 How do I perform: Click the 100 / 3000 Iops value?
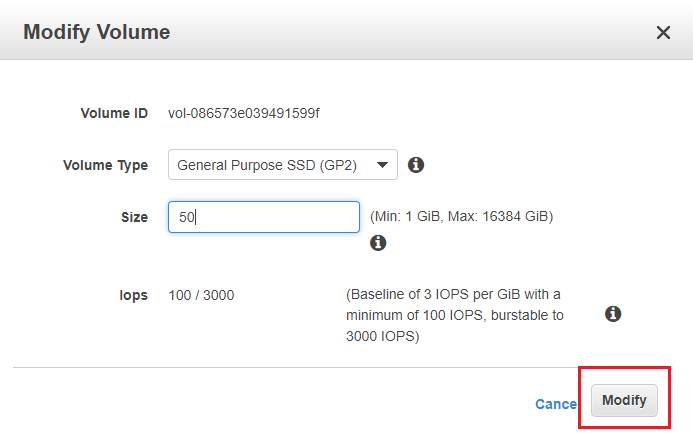coord(201,295)
